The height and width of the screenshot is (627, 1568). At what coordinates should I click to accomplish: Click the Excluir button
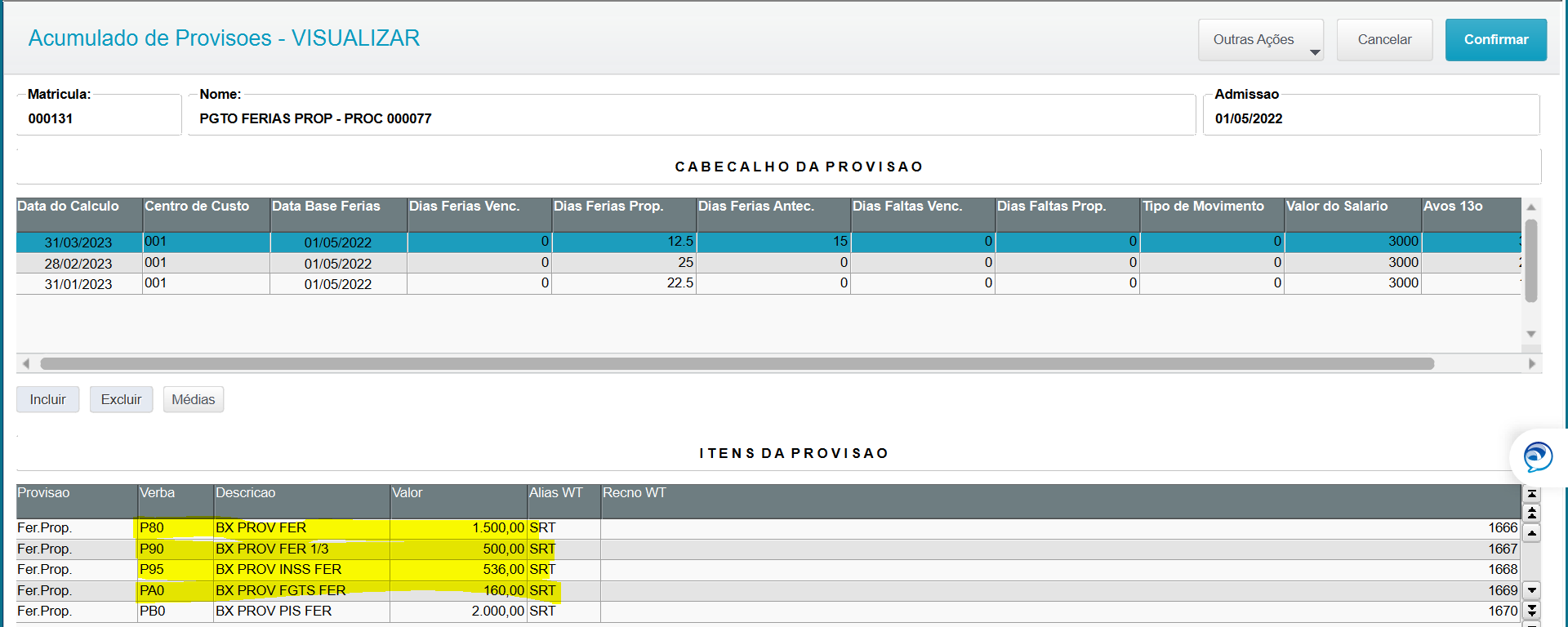(x=121, y=399)
